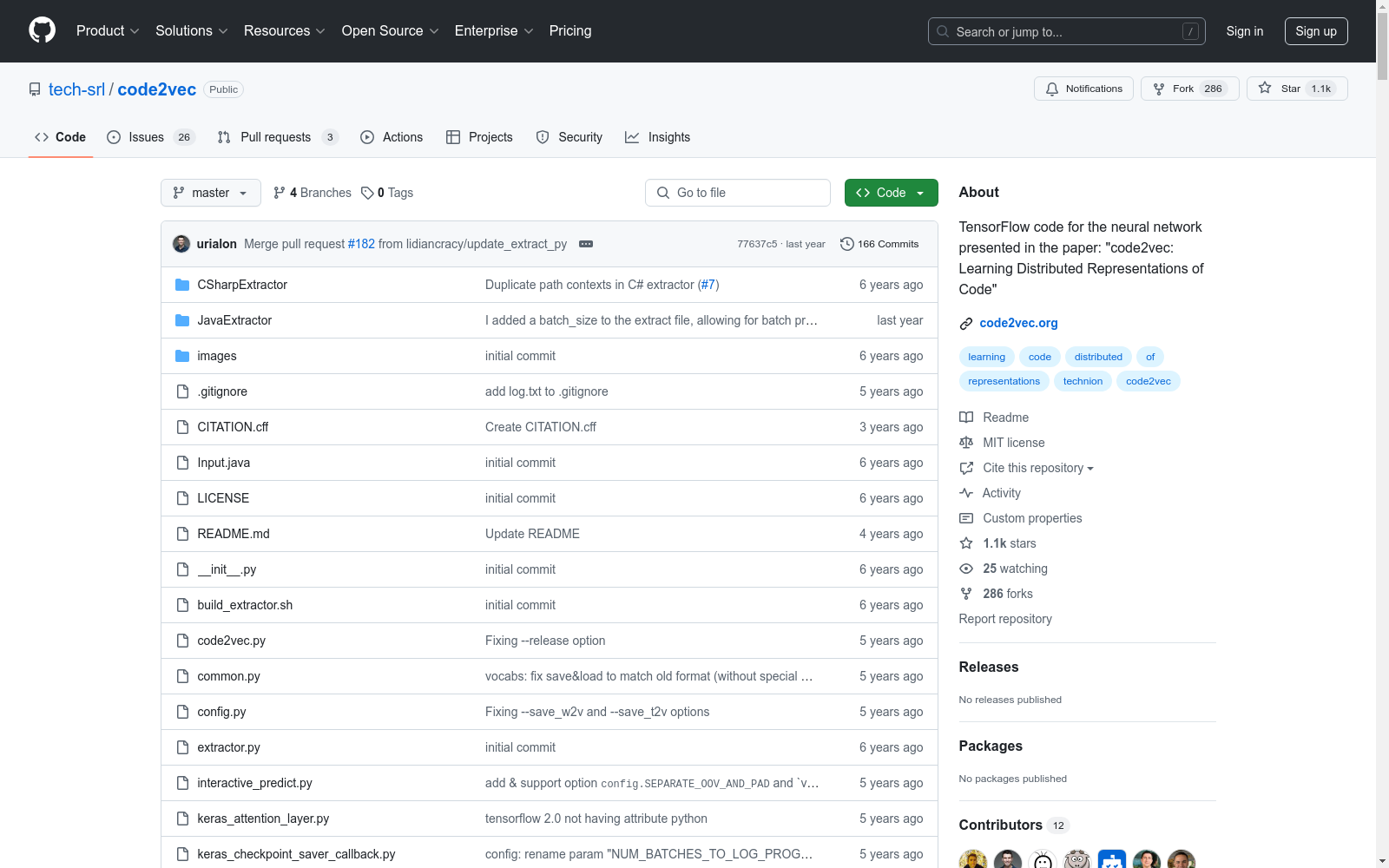
Task: Click the commit history clock icon
Action: pyautogui.click(x=847, y=244)
